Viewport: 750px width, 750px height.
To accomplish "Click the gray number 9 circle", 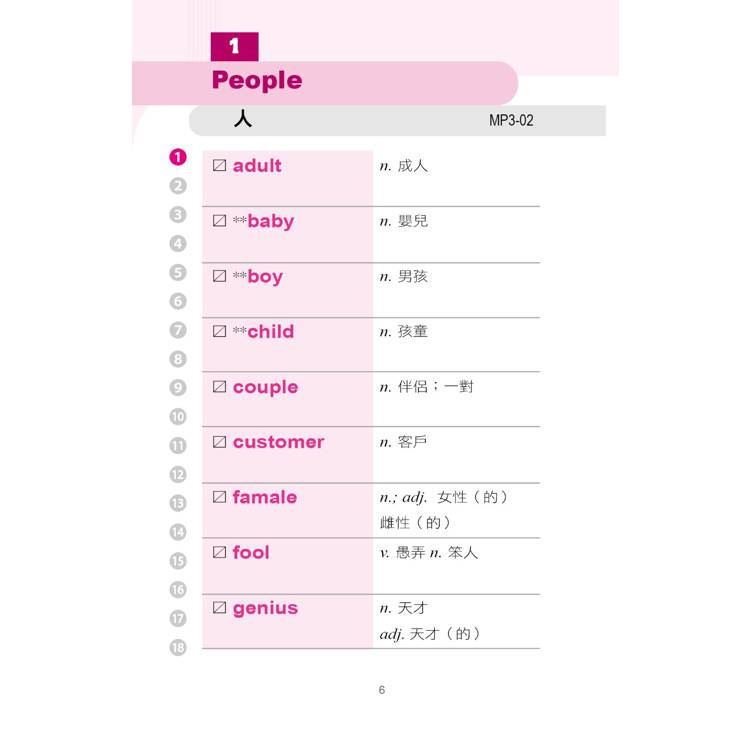I will 177,388.
